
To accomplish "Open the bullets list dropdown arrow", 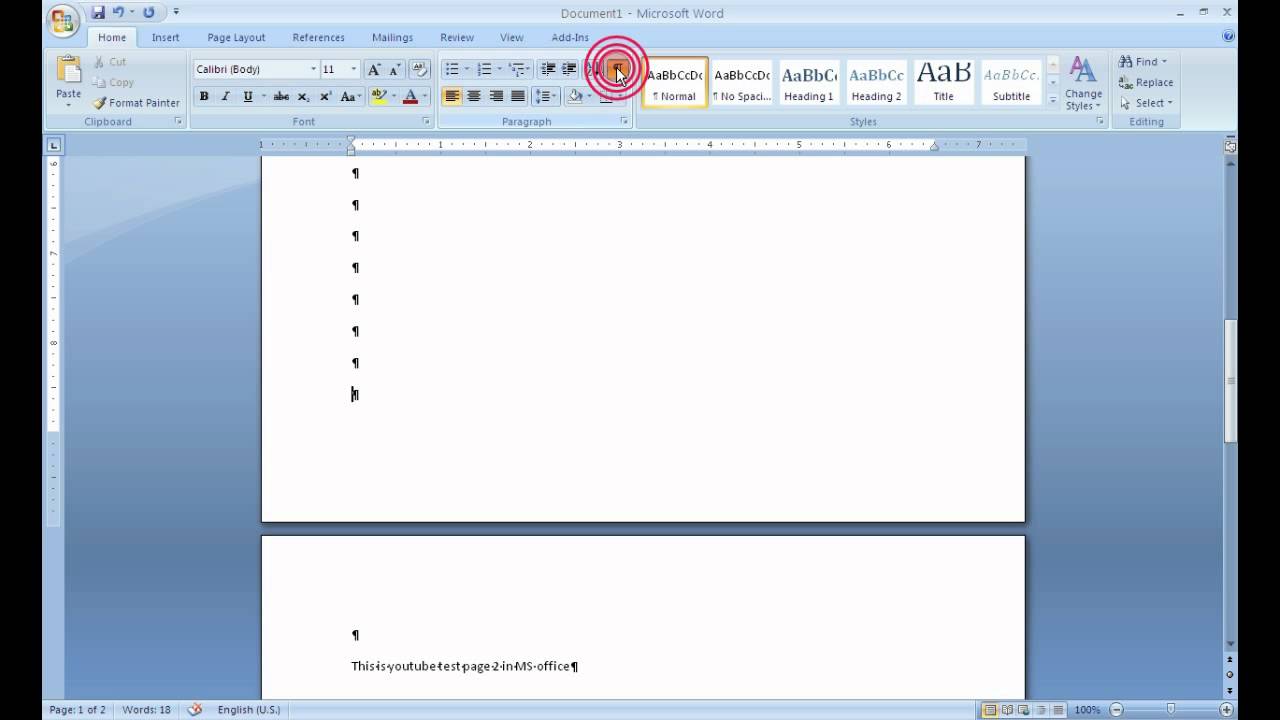I will tap(466, 69).
